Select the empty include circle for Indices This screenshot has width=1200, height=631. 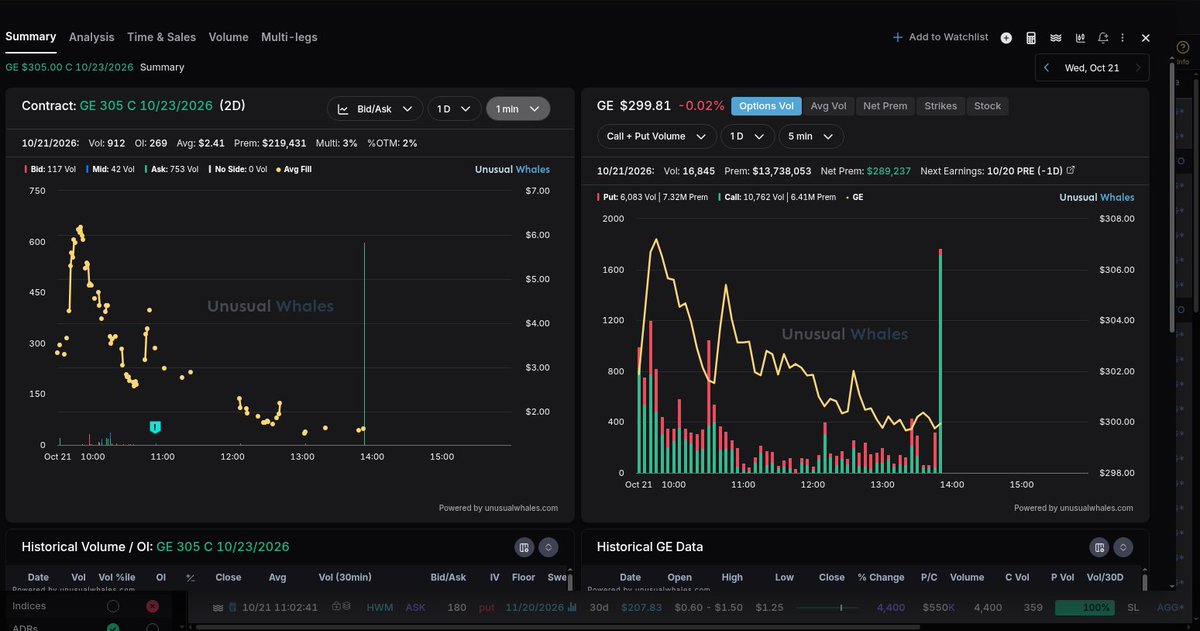113,606
